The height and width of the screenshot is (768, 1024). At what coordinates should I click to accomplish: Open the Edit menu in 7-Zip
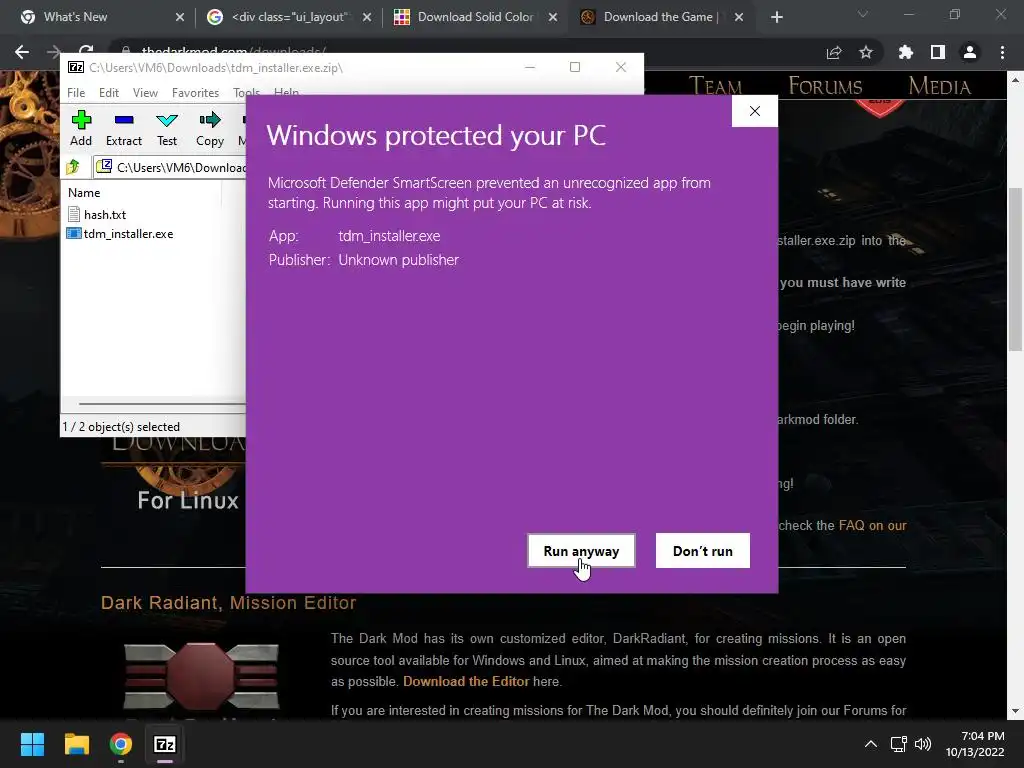(x=108, y=93)
